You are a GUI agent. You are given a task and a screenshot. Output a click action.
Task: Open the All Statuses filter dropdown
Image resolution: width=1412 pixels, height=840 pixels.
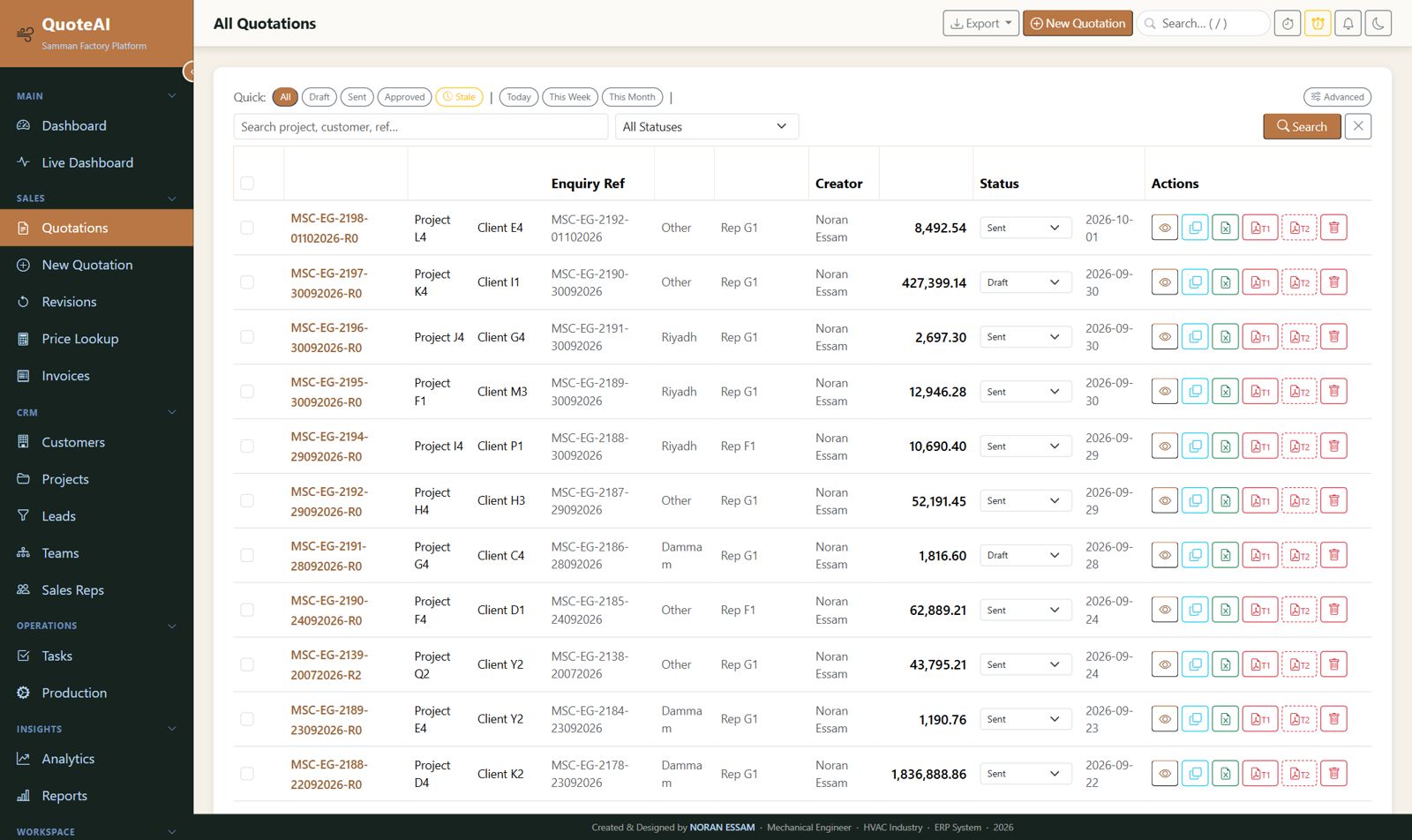point(706,126)
